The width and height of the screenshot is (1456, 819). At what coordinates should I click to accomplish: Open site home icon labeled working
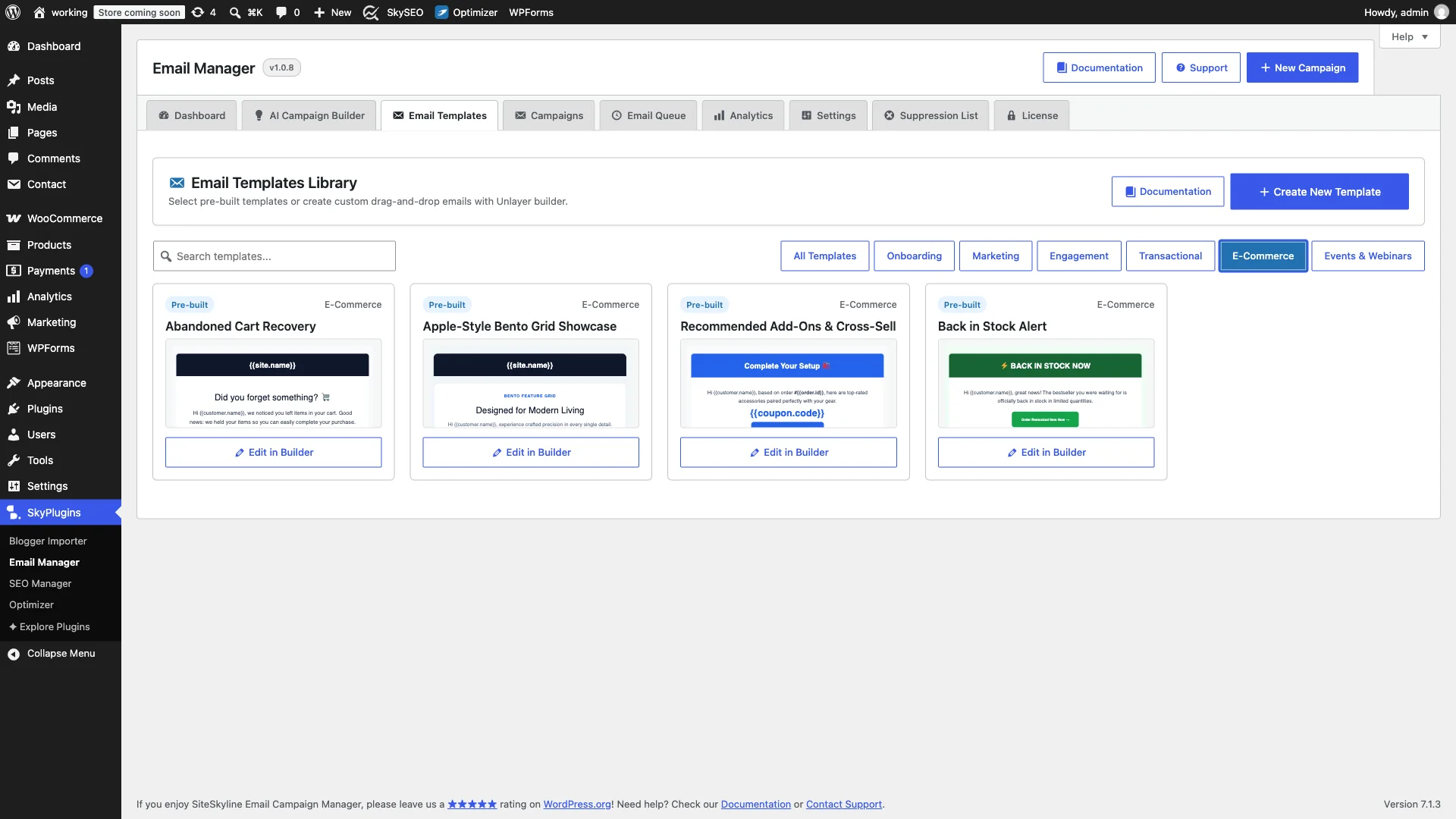pyautogui.click(x=39, y=12)
